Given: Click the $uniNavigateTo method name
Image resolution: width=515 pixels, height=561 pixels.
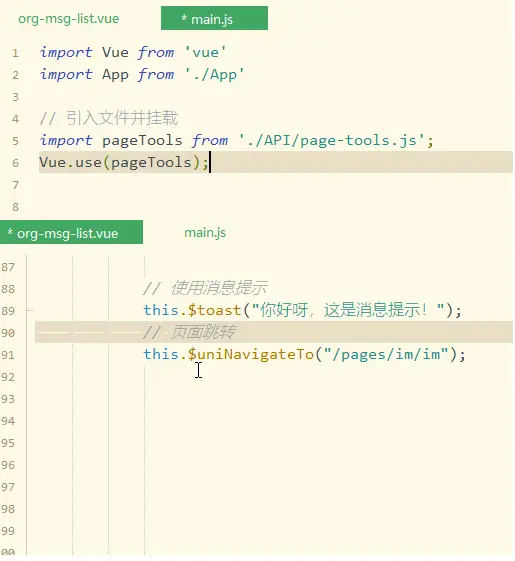Looking at the screenshot, I should pyautogui.click(x=251, y=354).
